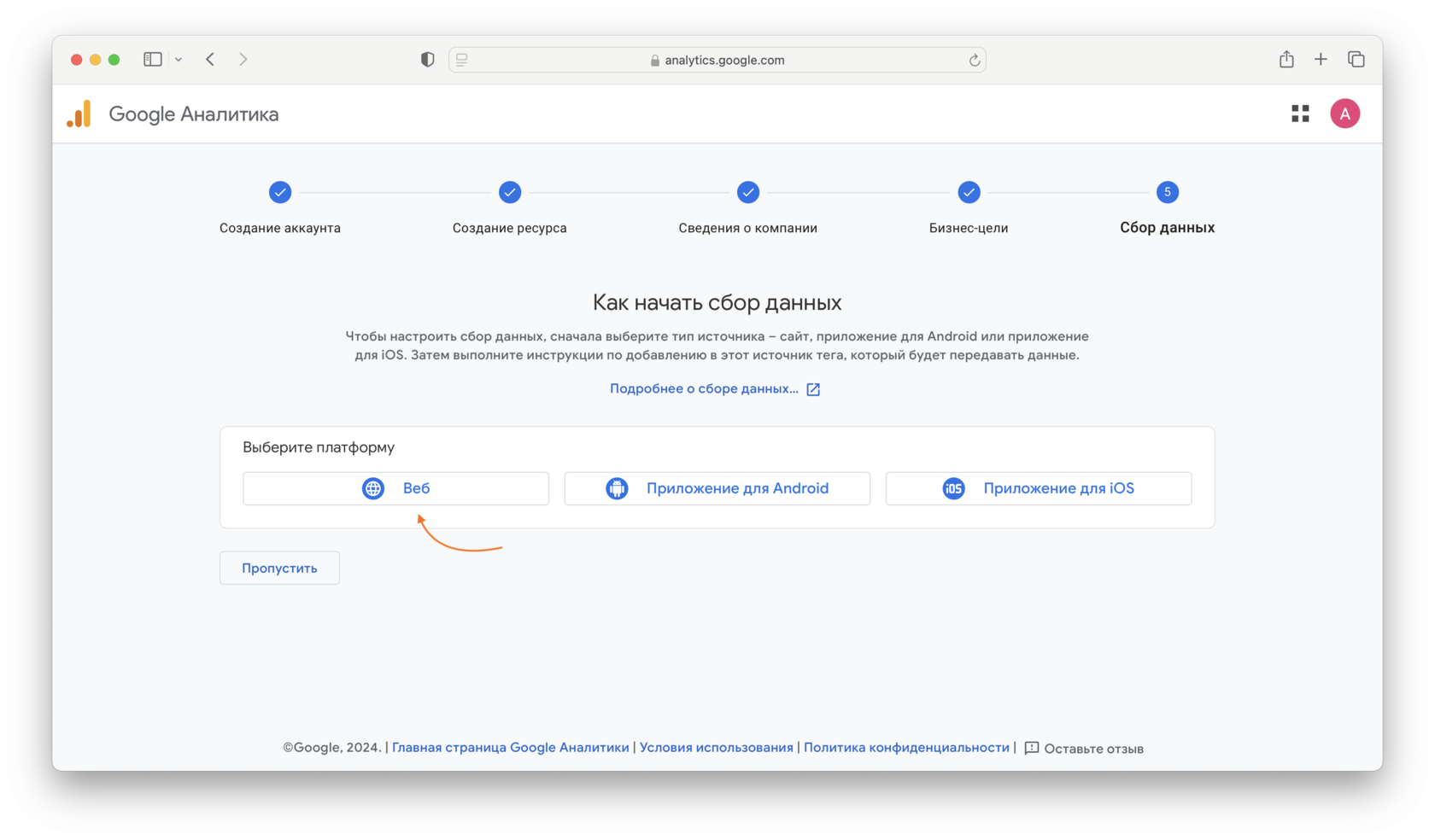The image size is (1435, 840).
Task: Click the external link icon beside Подробнее
Action: tap(813, 389)
